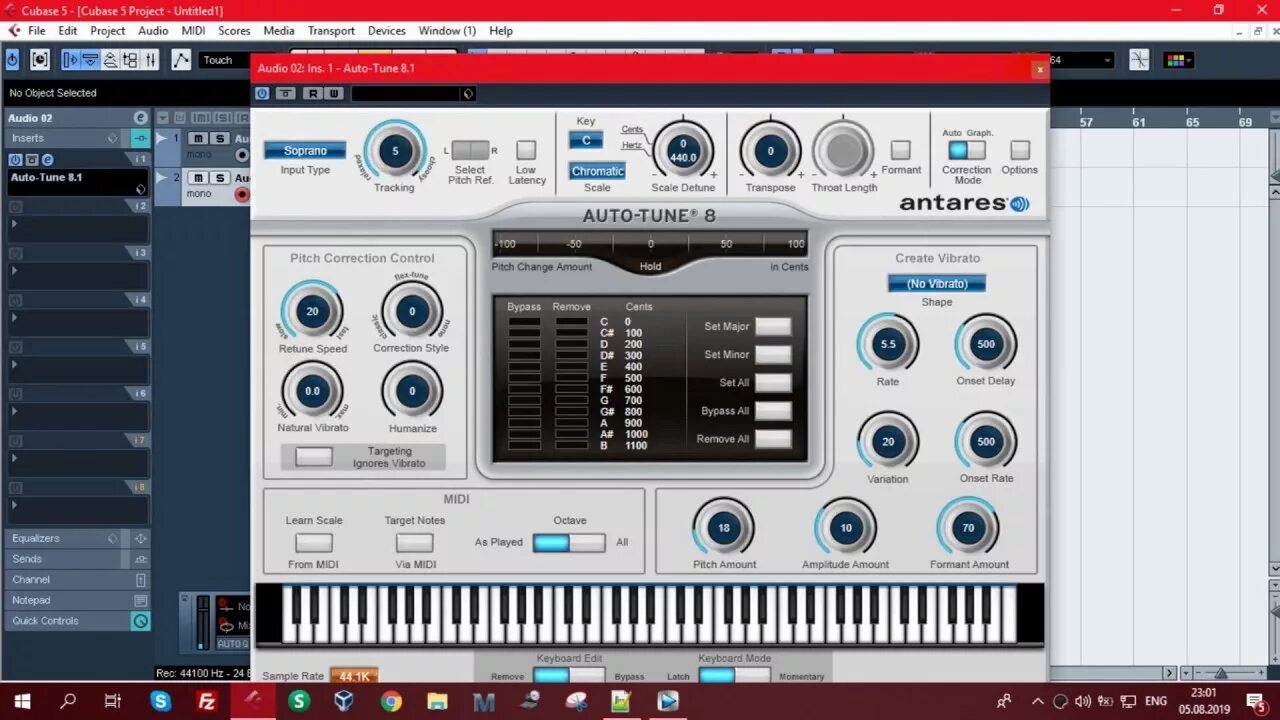Open the File menu
Viewport: 1280px width, 720px height.
point(37,31)
